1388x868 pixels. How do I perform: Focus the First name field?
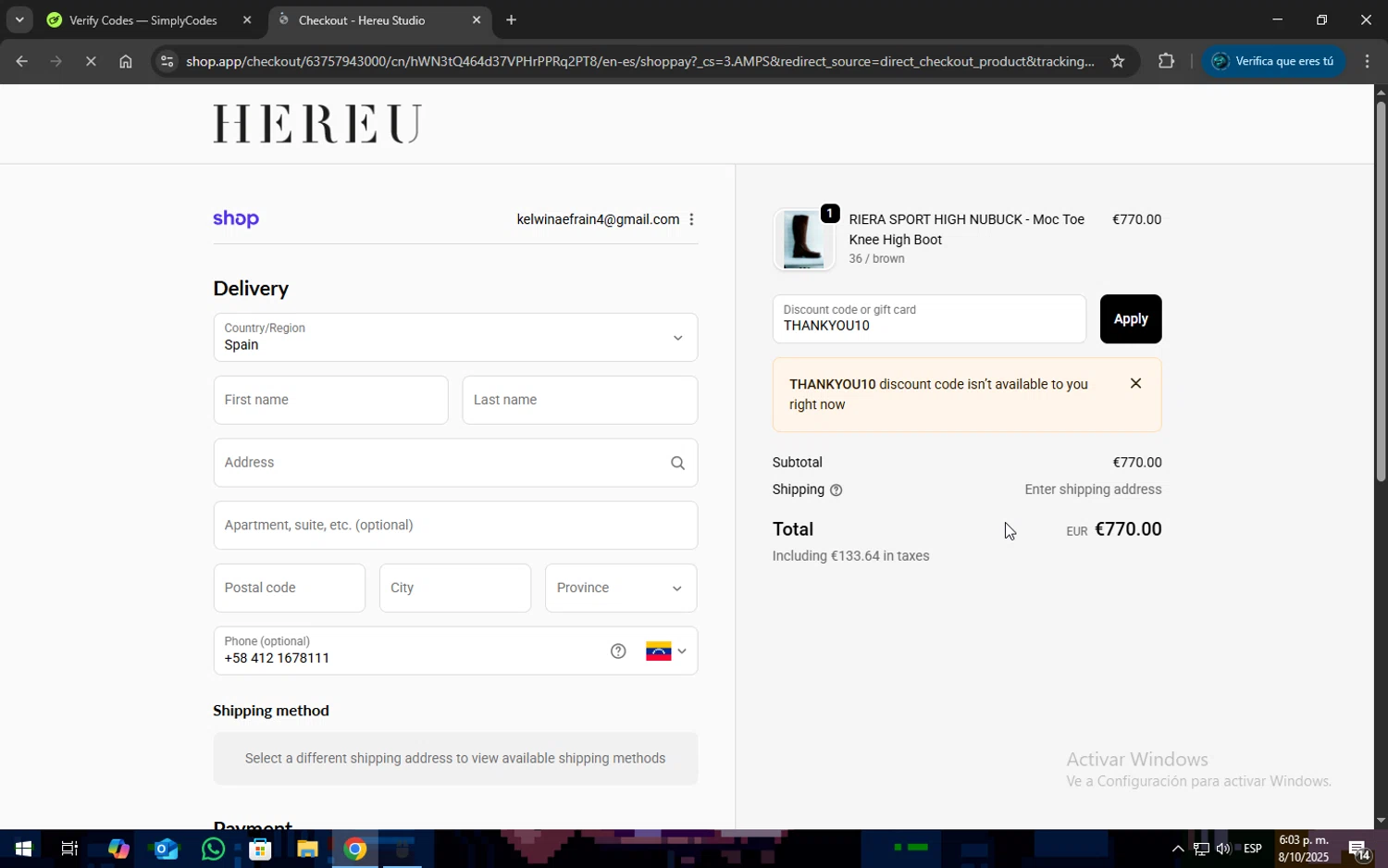(330, 400)
